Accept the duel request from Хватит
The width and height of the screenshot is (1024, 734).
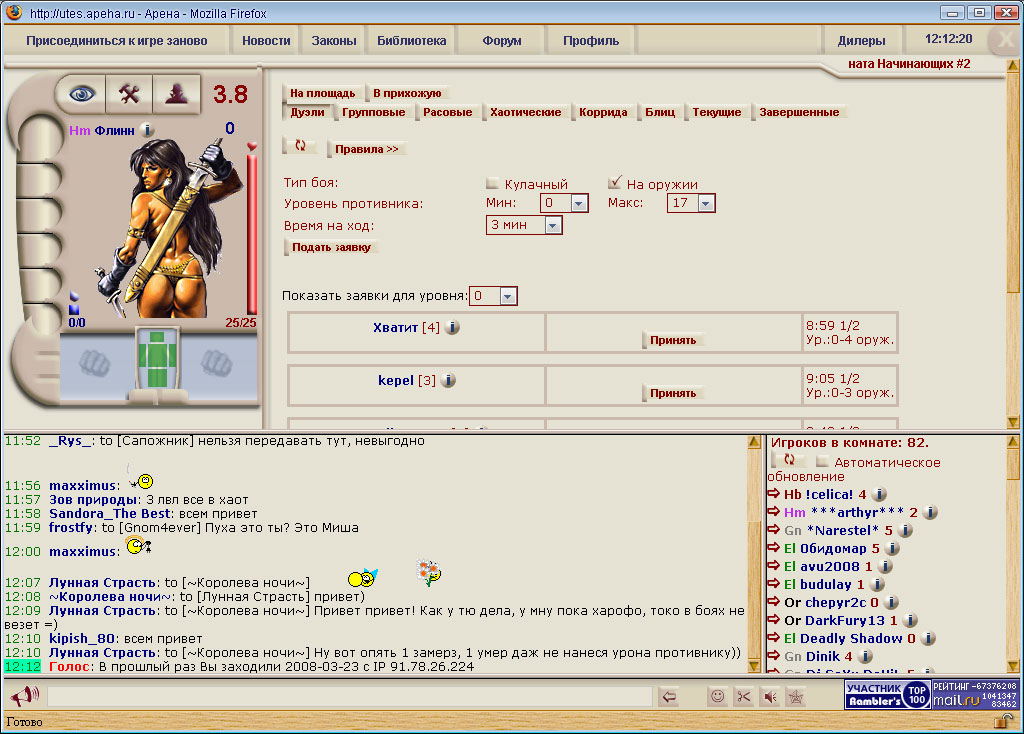pyautogui.click(x=673, y=340)
